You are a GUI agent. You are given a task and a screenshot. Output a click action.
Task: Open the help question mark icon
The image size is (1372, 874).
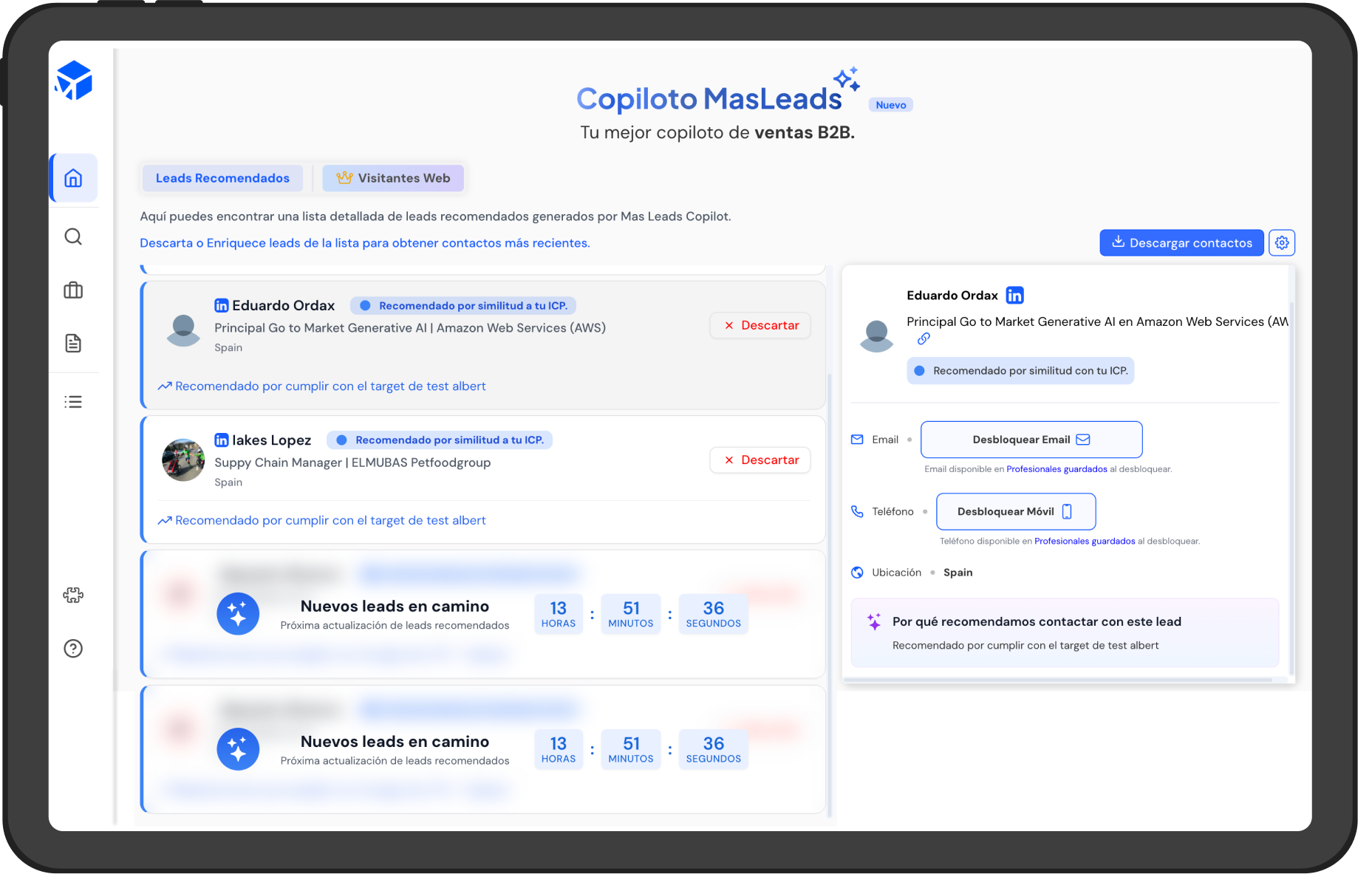coord(73,649)
